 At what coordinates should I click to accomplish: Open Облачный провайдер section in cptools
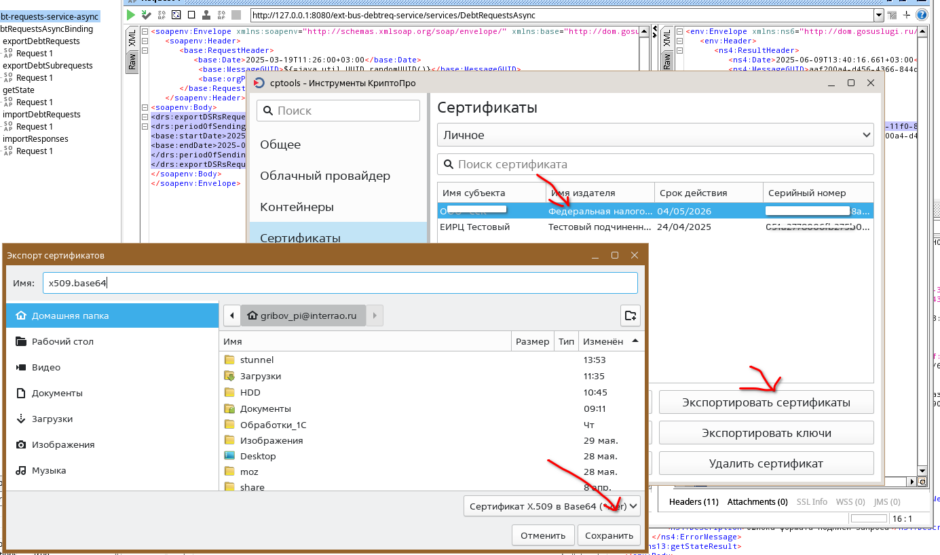[325, 176]
